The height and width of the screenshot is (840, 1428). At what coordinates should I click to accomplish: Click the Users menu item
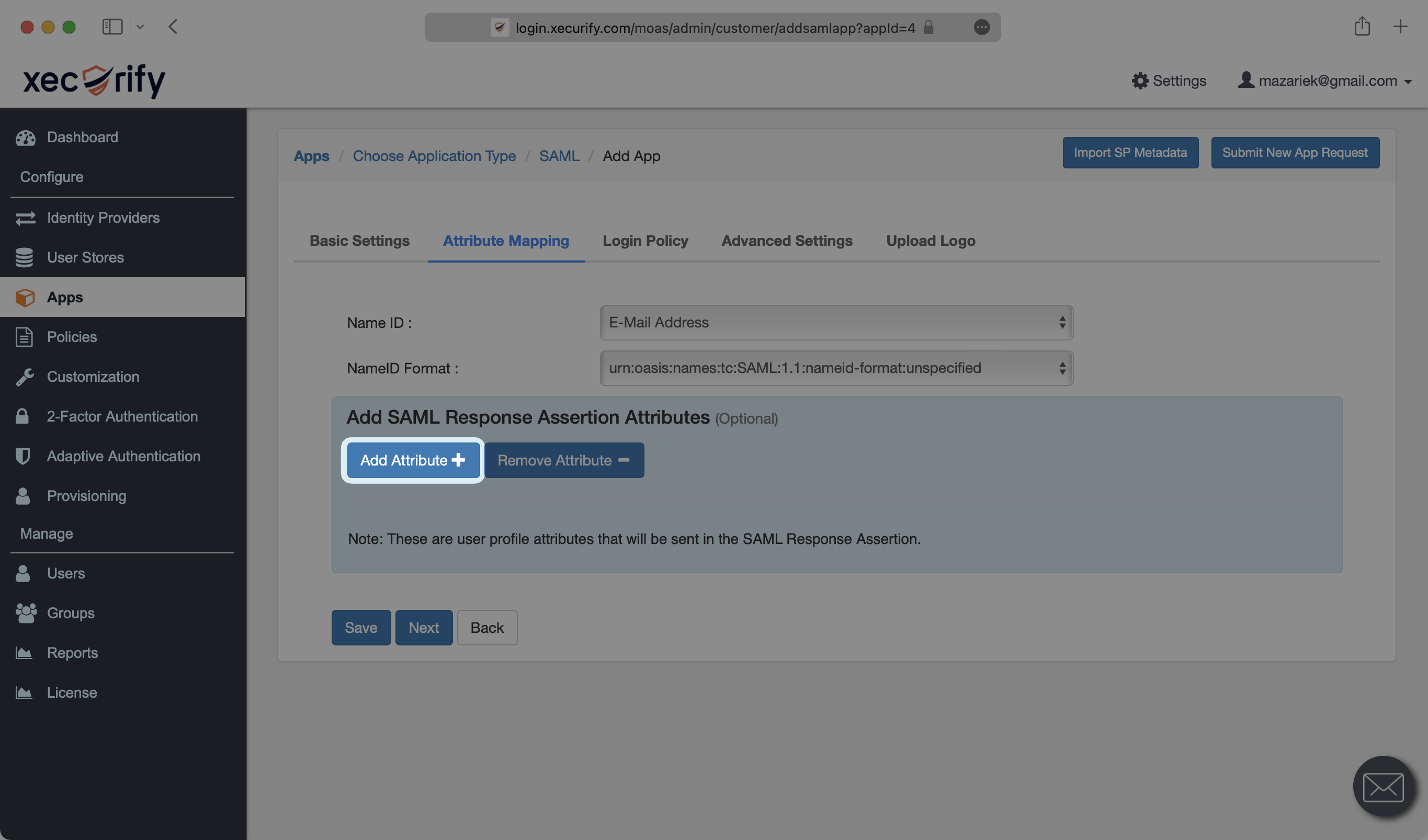[66, 573]
